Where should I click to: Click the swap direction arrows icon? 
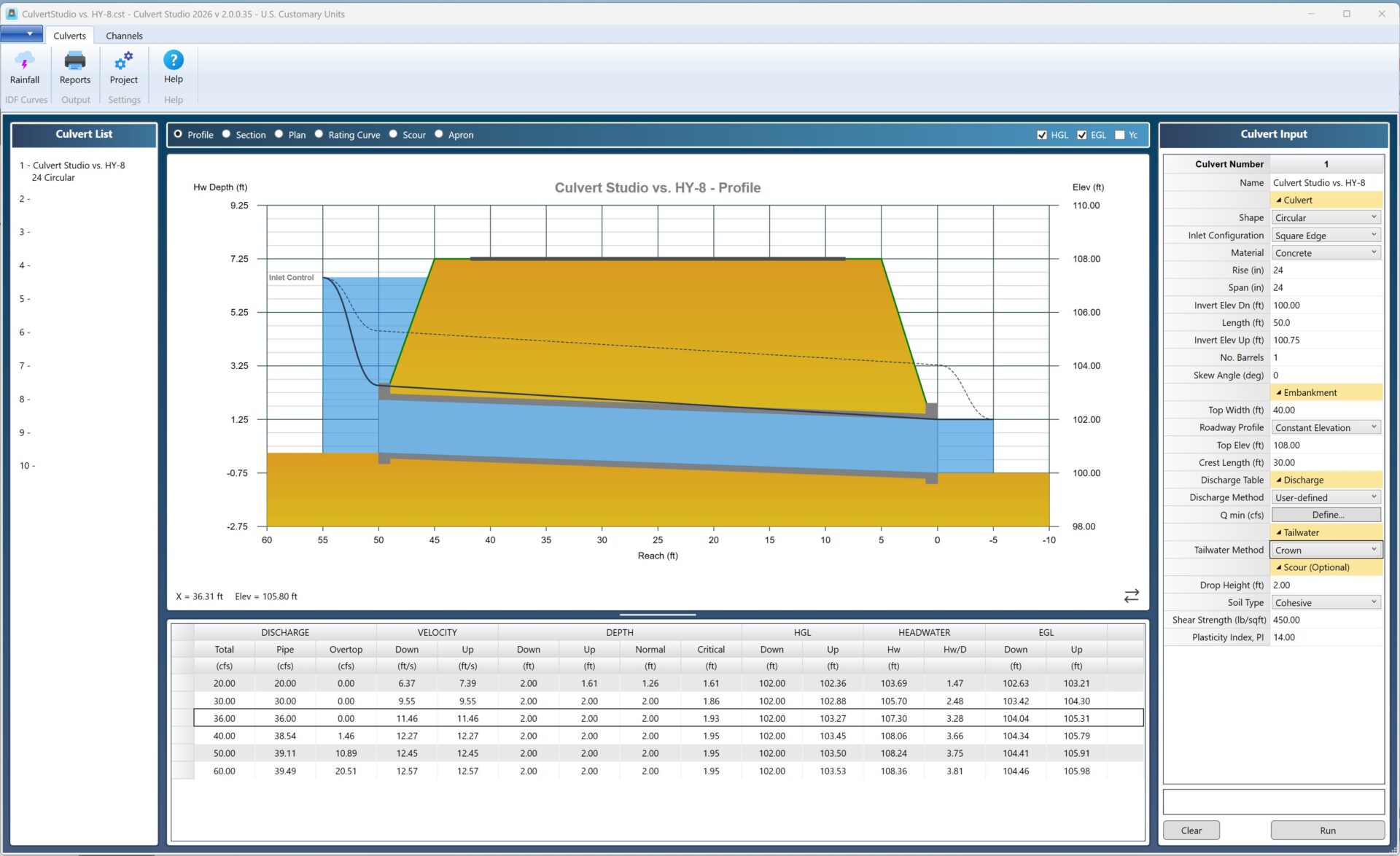(x=1131, y=596)
